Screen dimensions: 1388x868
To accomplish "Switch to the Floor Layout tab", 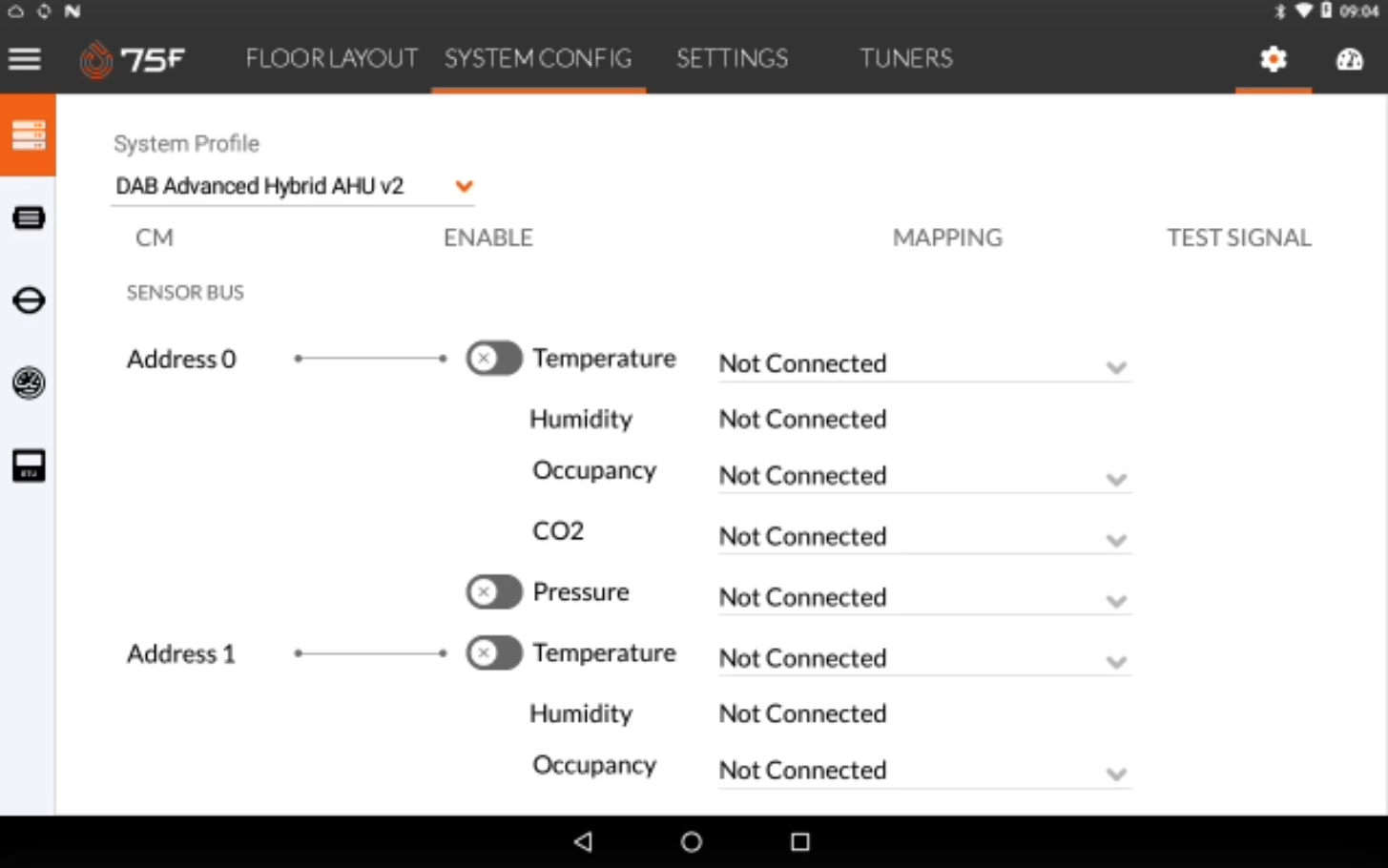I will pyautogui.click(x=331, y=59).
